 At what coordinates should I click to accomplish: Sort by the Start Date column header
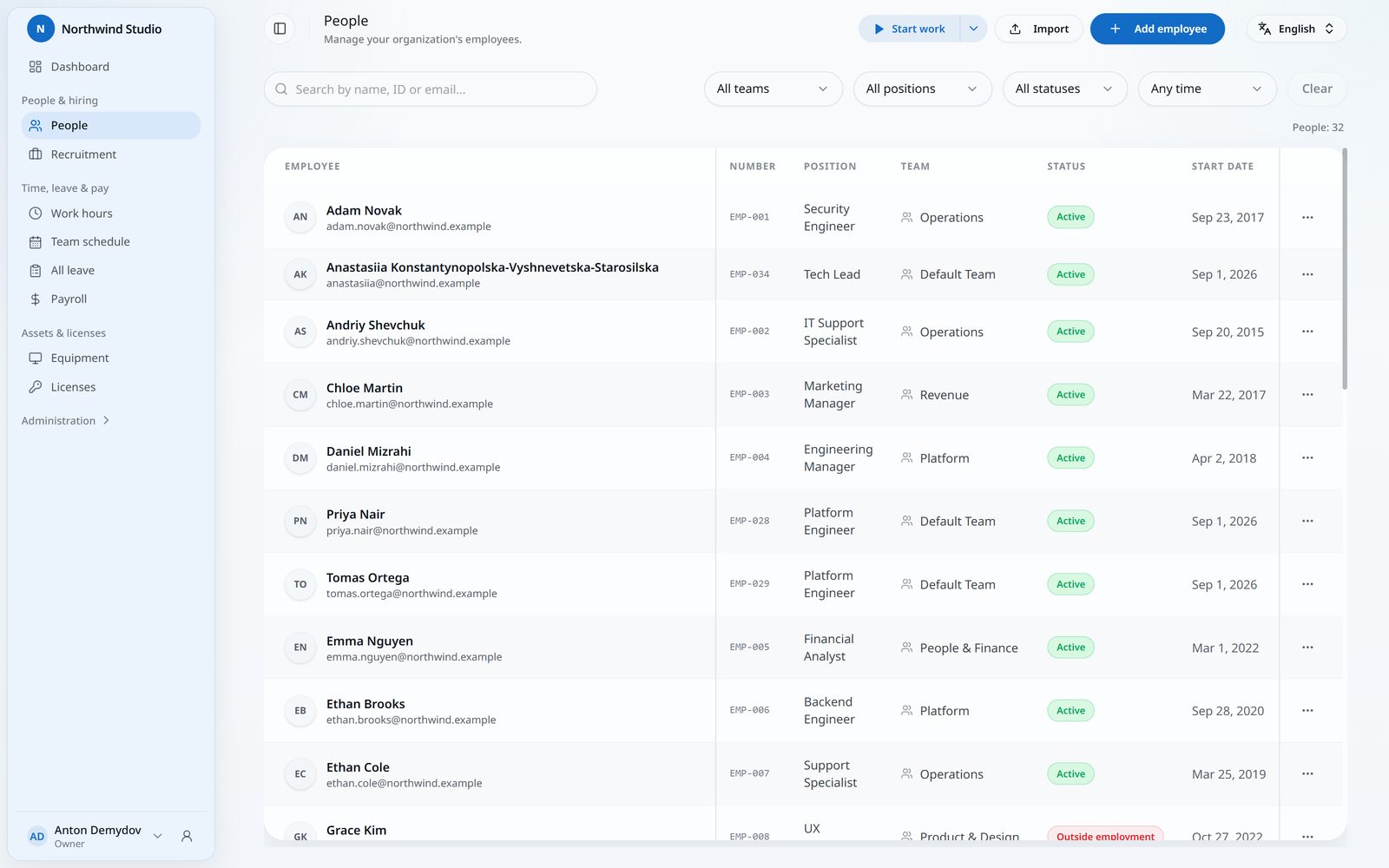[1222, 167]
